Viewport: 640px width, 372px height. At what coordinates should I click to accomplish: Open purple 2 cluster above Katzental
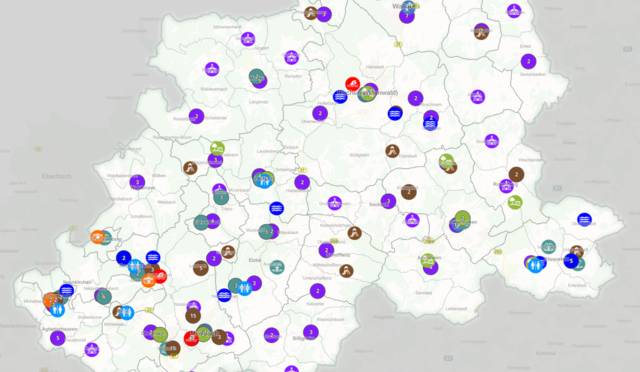318,291
